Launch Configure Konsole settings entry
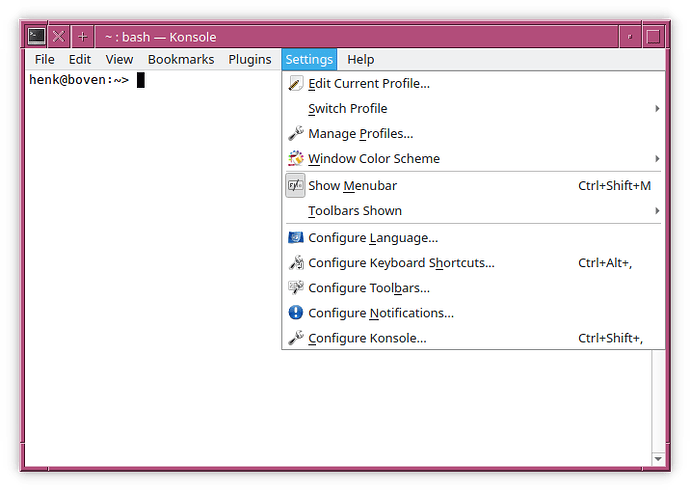Viewport: 690px width, 490px height. click(x=367, y=338)
